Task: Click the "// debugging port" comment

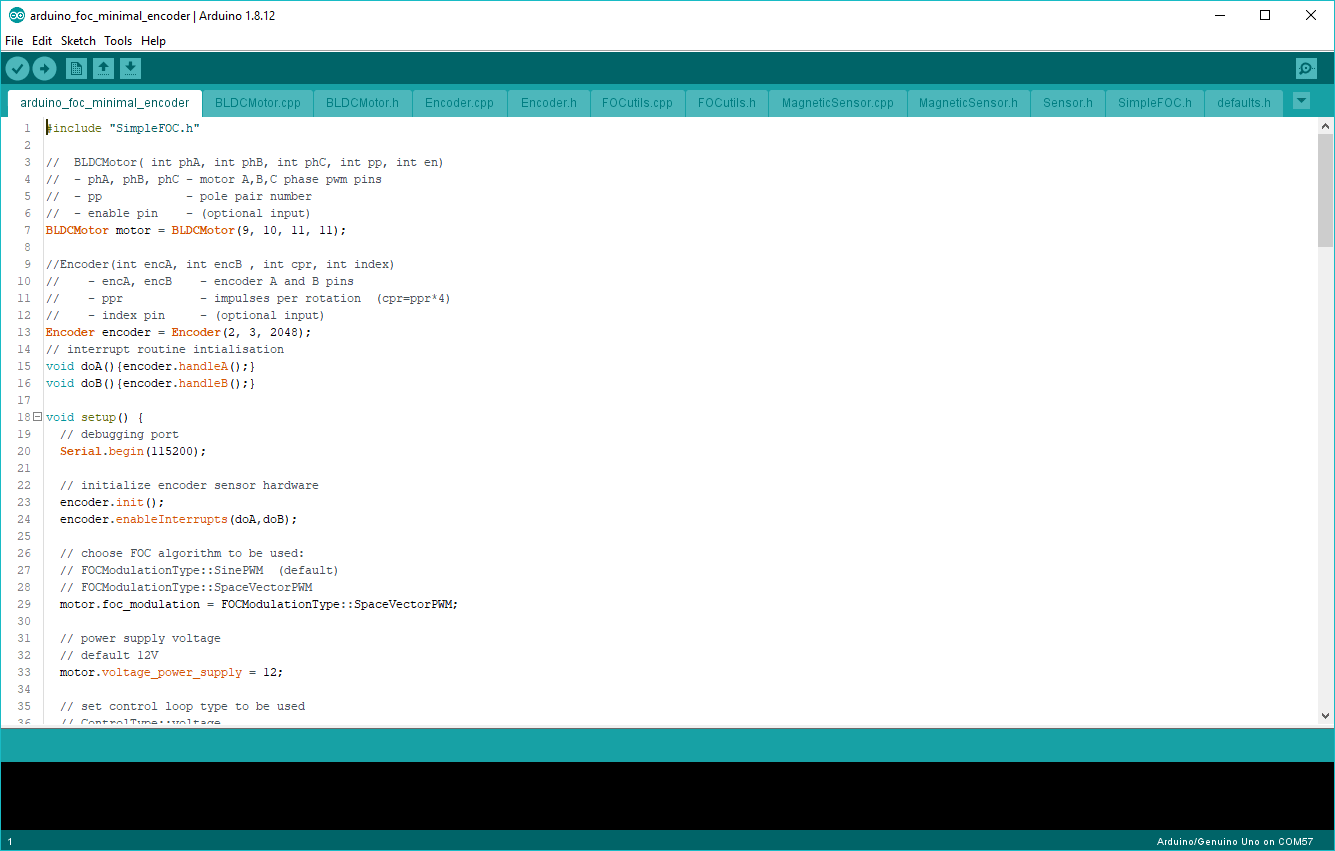Action: click(119, 434)
